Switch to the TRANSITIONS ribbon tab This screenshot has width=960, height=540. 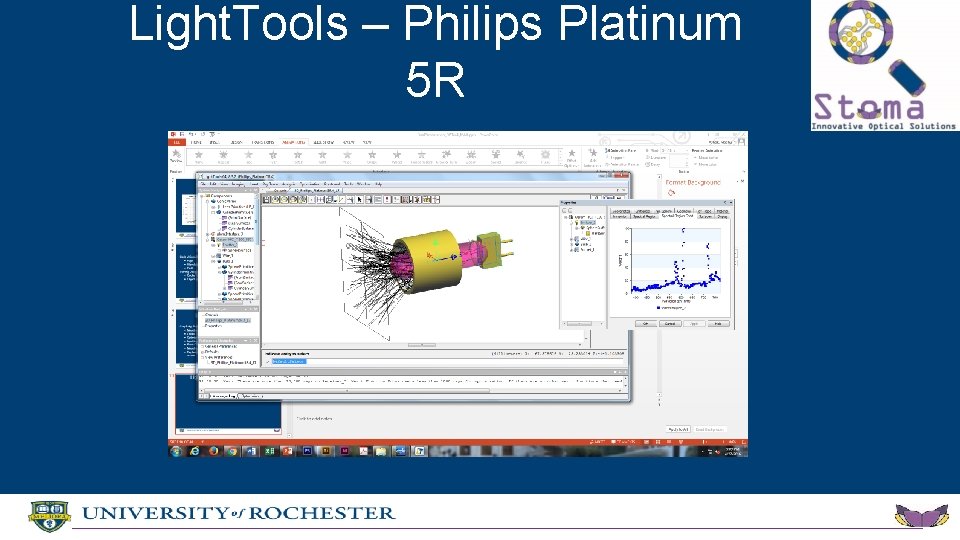click(x=263, y=142)
